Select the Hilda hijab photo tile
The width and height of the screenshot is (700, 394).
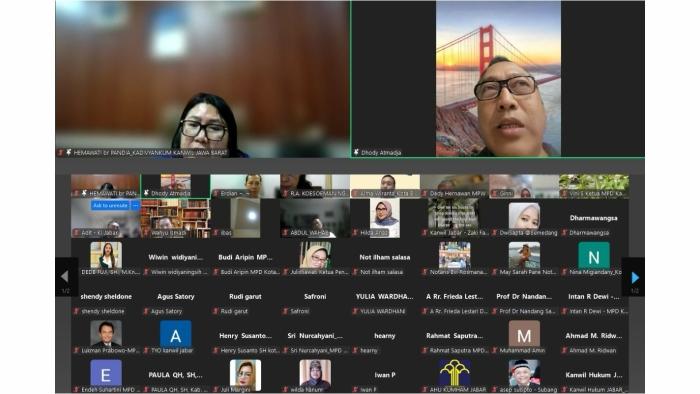tap(385, 217)
